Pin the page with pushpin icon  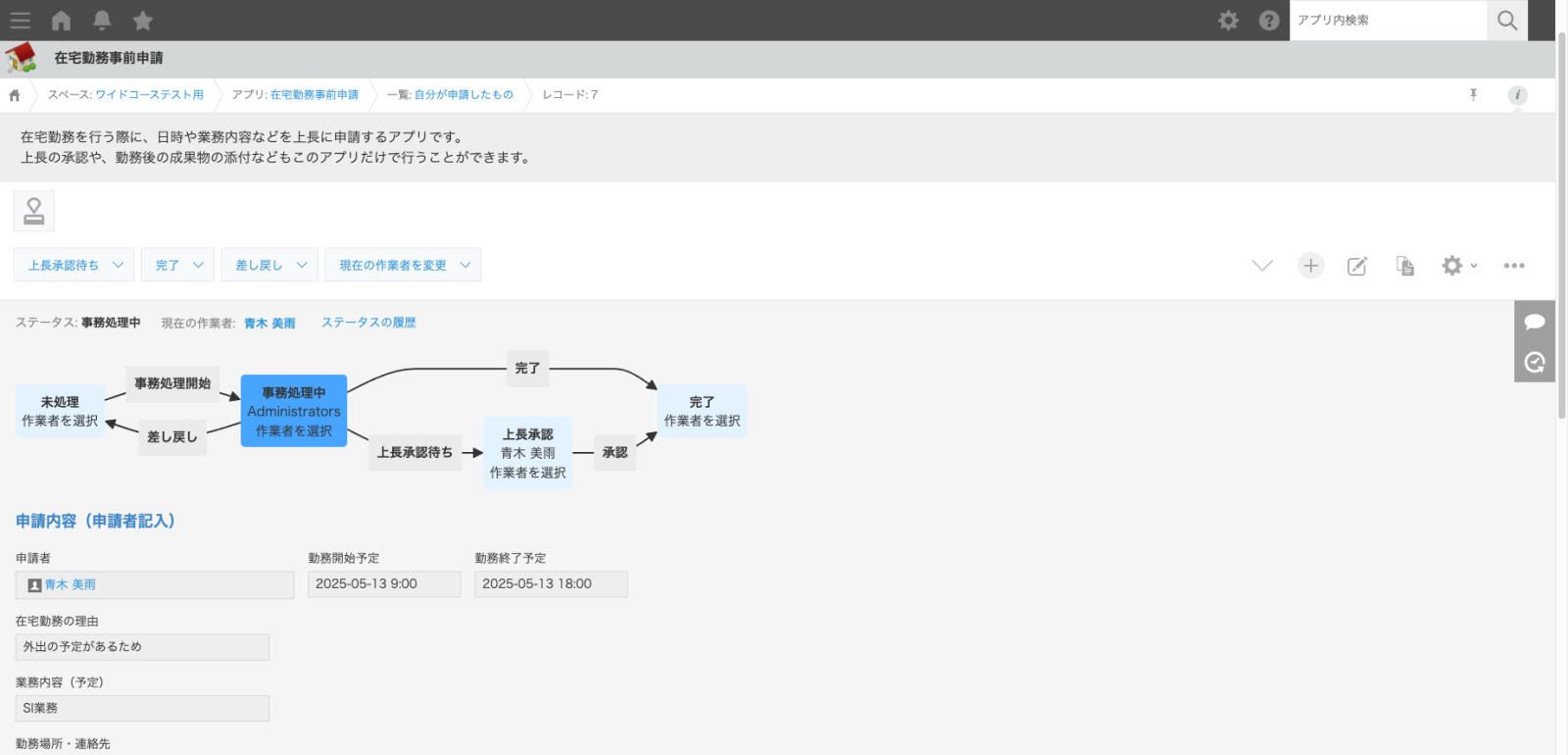[x=1473, y=95]
